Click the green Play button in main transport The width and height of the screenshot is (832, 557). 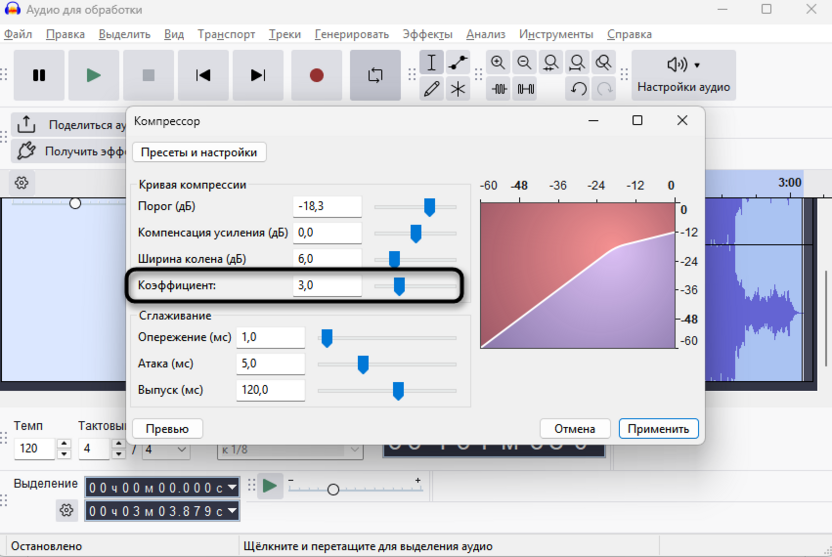click(94, 75)
